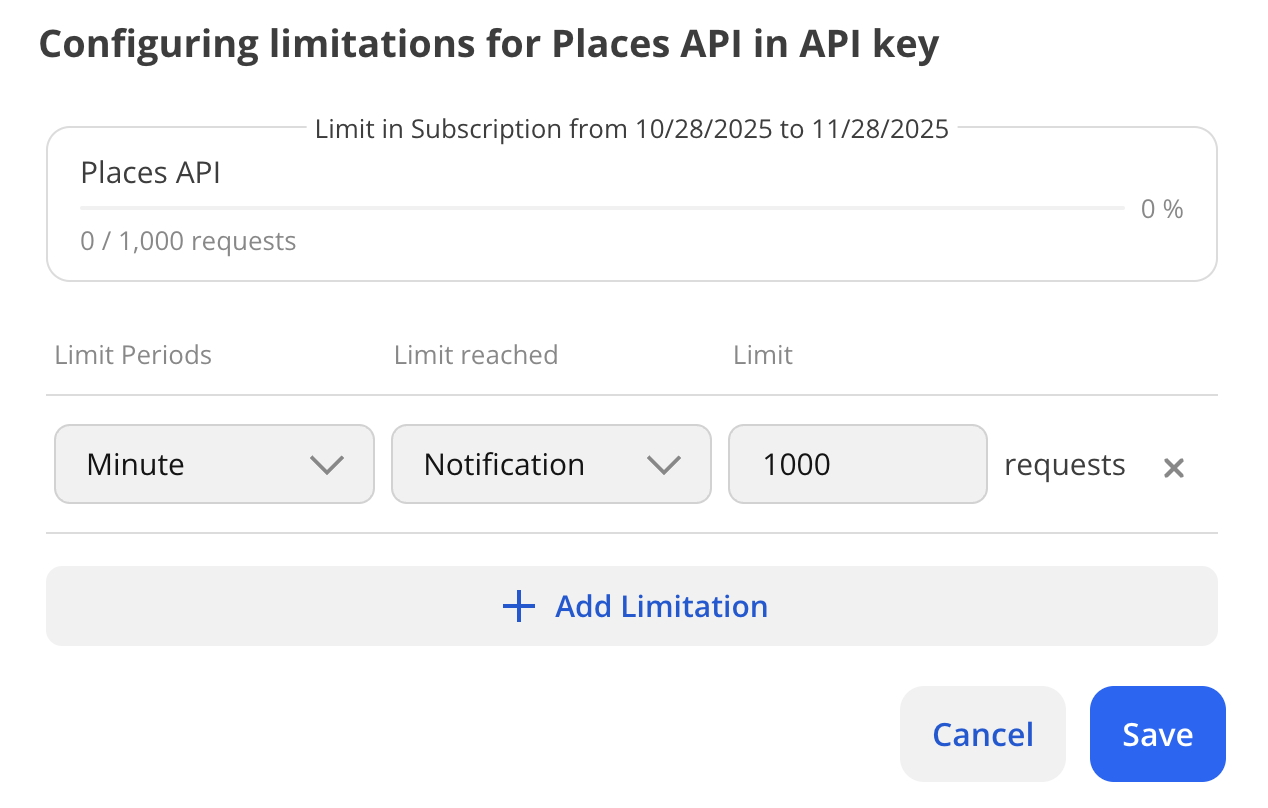The height and width of the screenshot is (808, 1268).
Task: Cancel the limitation configuration
Action: [982, 734]
